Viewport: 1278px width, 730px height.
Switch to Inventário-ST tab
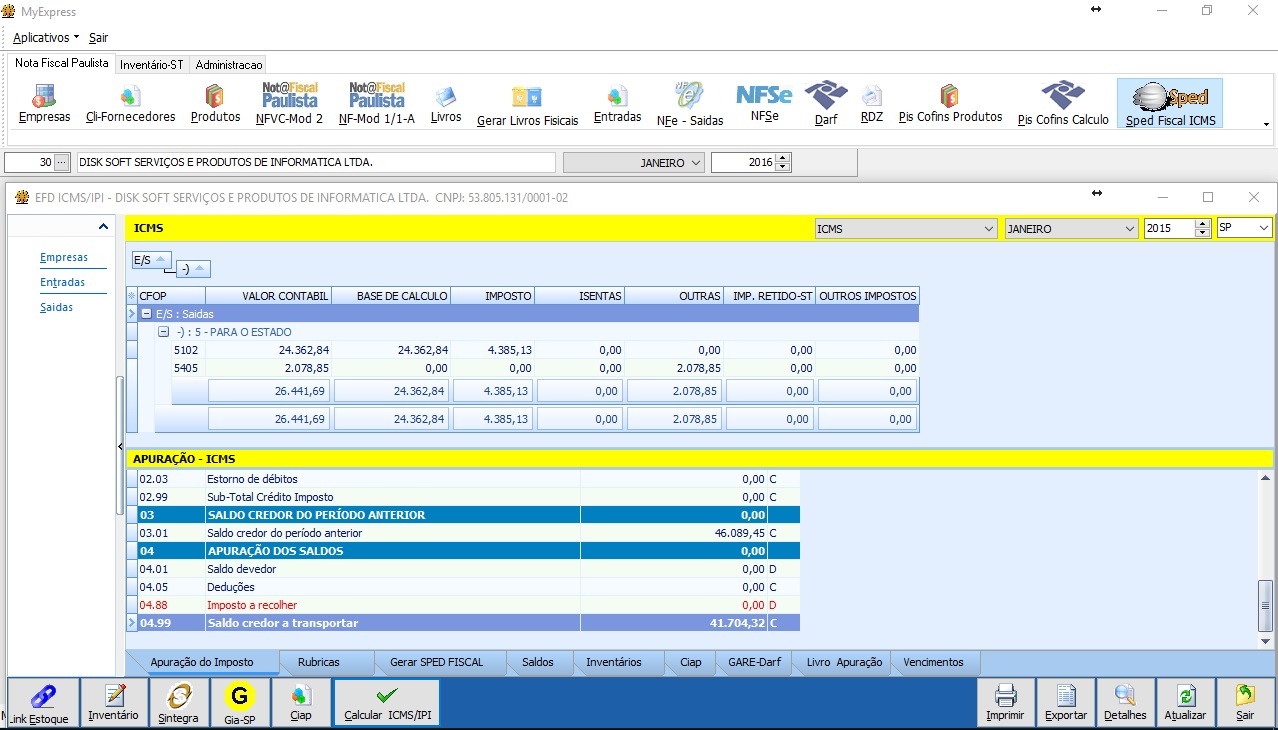[151, 64]
